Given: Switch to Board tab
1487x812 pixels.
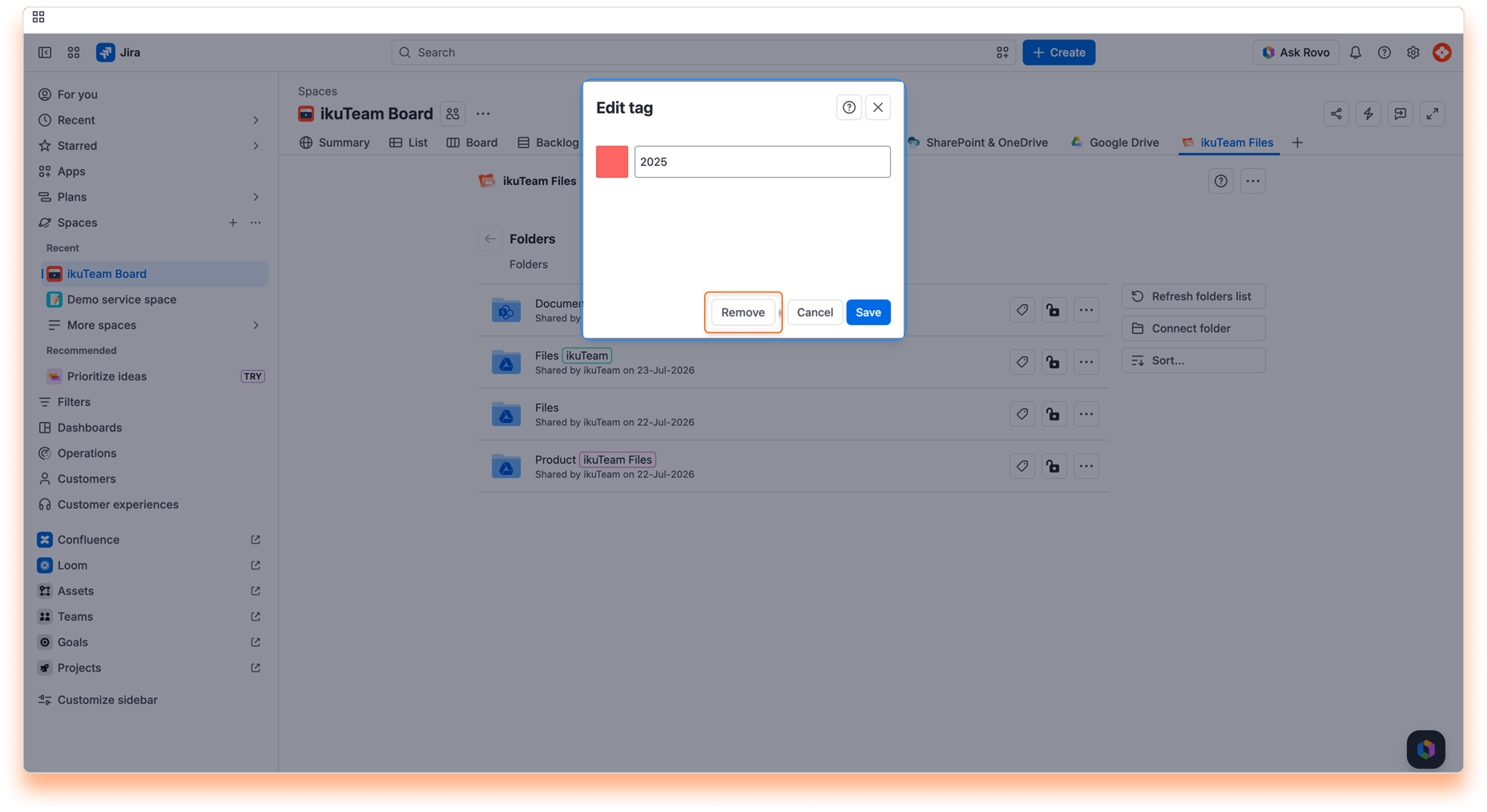Looking at the screenshot, I should [472, 143].
